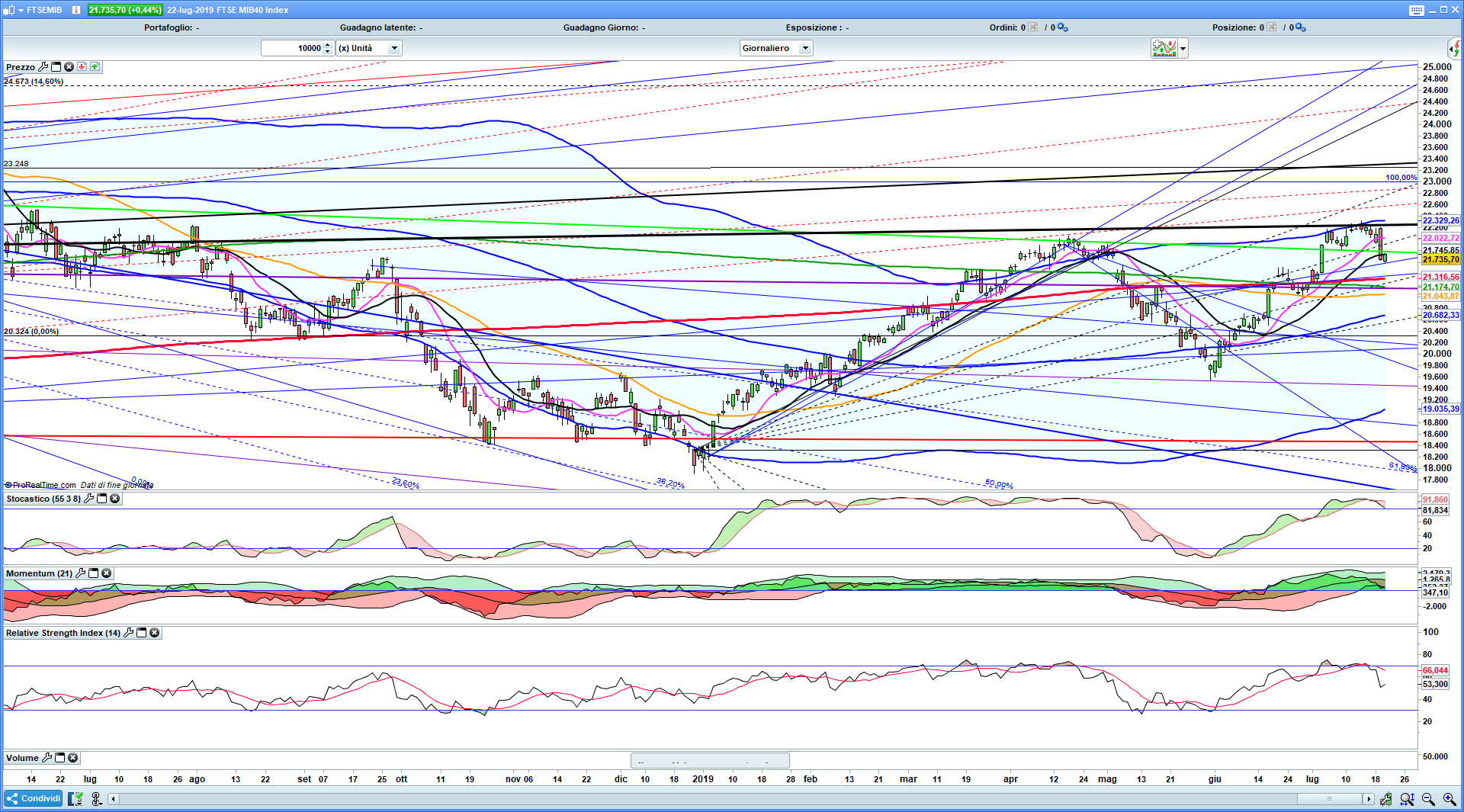The image size is (1464, 812).
Task: Open the Unità quantity type dropdown
Action: [x=369, y=48]
